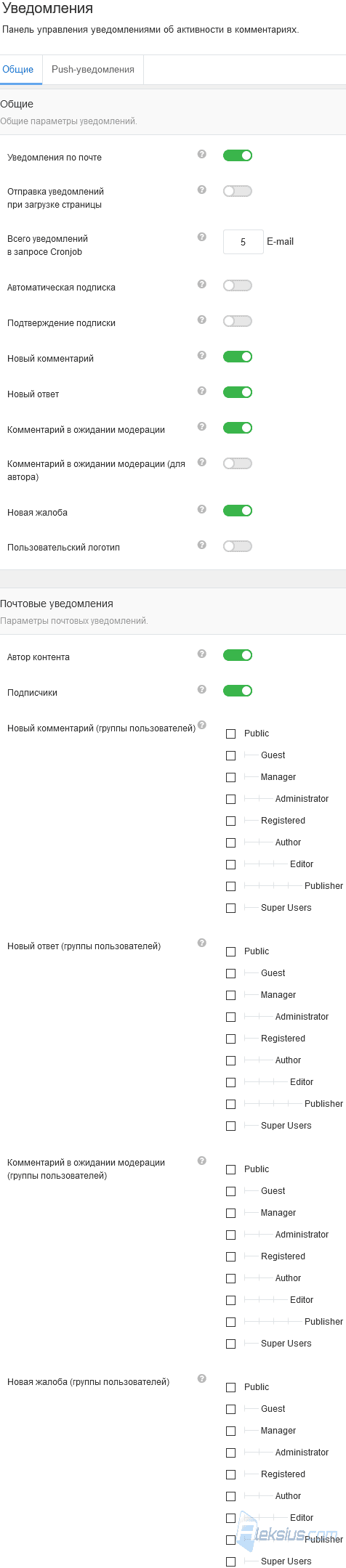Check Super Users under Новая жалоба groups
Image resolution: width=346 pixels, height=1568 pixels.
pos(230,1561)
